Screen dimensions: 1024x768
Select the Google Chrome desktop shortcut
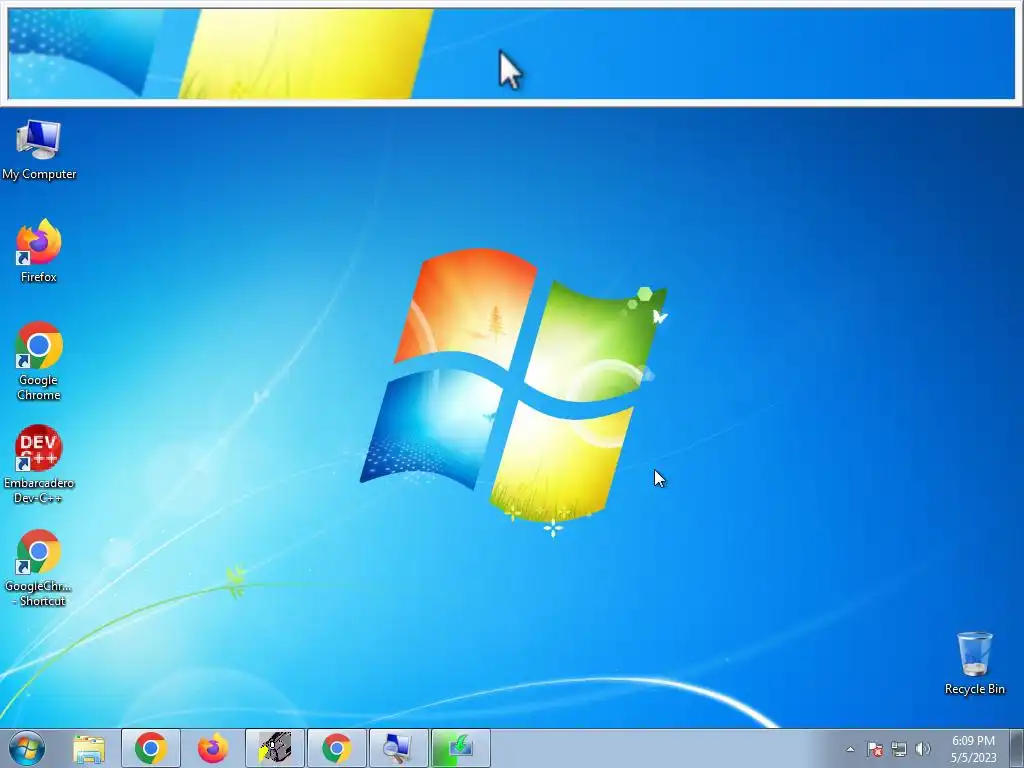(x=39, y=361)
